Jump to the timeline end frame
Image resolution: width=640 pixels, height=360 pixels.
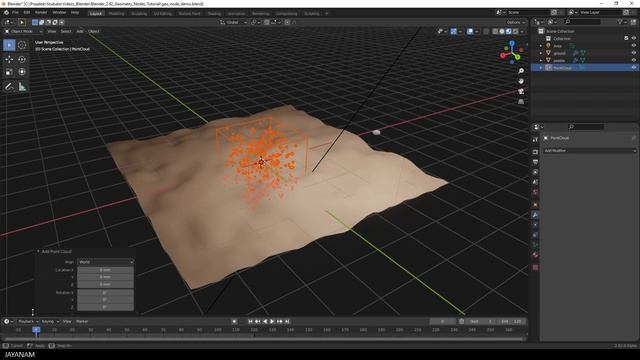tap(287, 322)
